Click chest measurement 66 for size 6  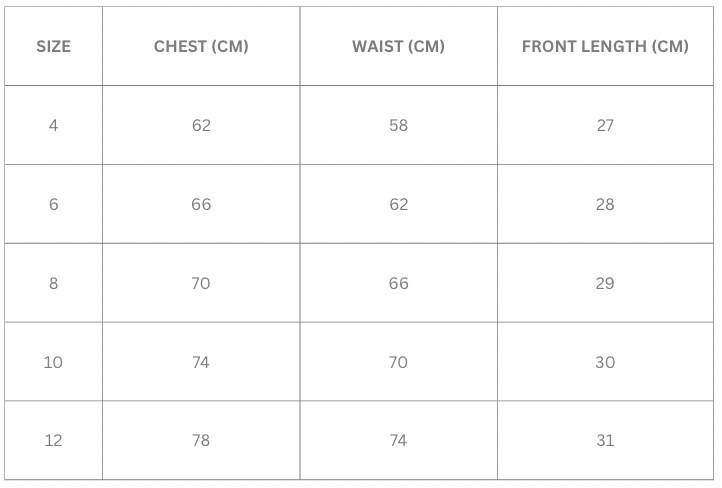click(x=201, y=204)
